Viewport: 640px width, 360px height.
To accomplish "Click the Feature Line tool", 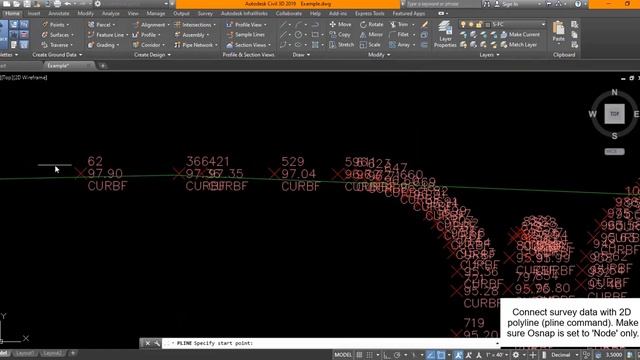I will click(107, 35).
